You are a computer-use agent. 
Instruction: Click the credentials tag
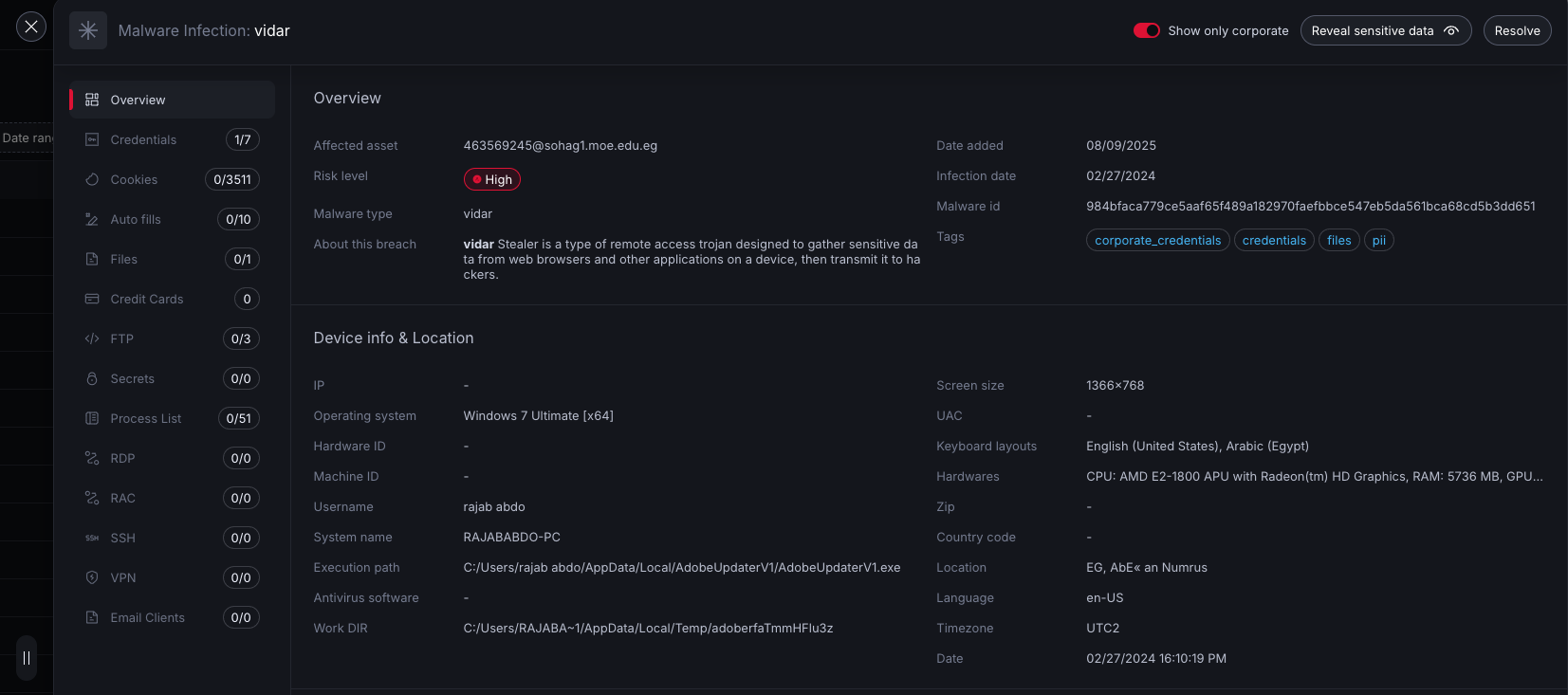pos(1274,240)
